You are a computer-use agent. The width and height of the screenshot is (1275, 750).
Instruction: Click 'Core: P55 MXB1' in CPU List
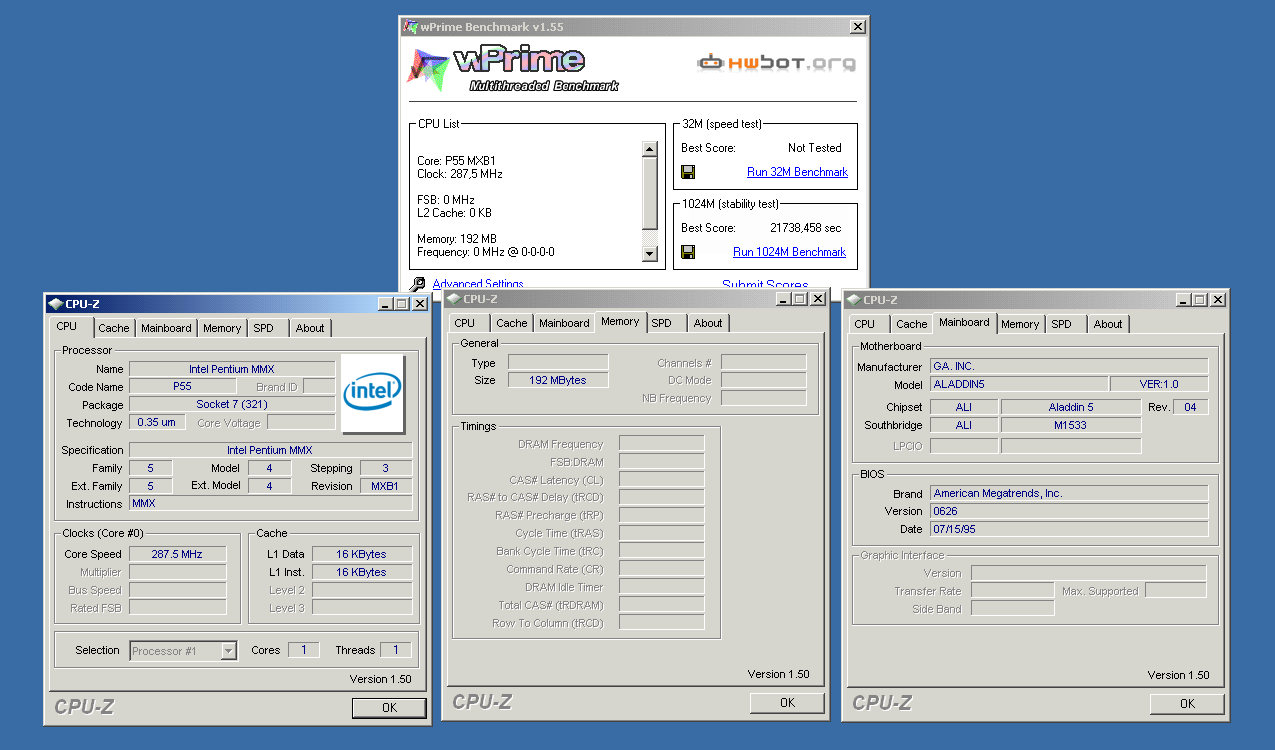click(x=457, y=161)
